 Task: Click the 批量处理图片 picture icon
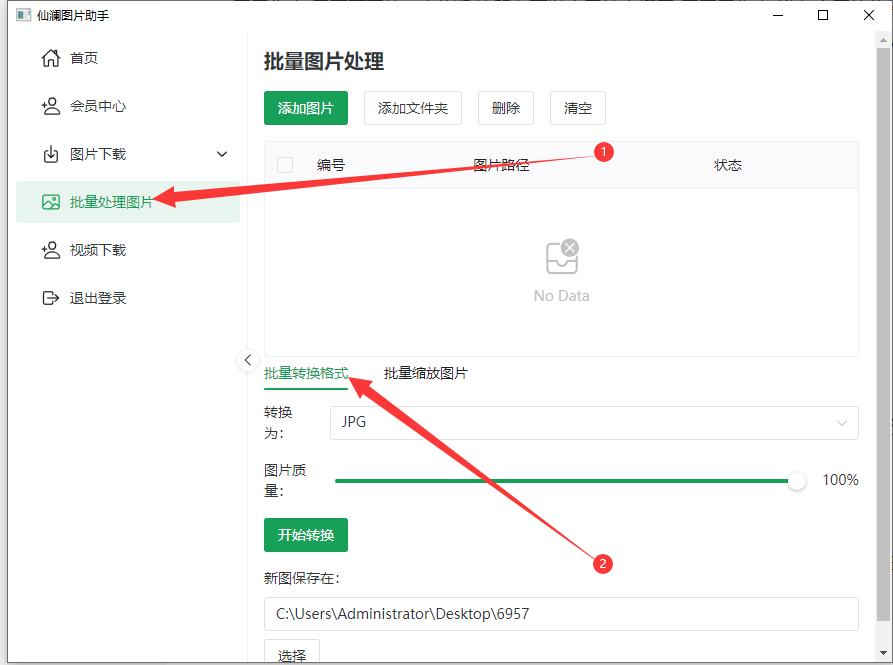[51, 202]
